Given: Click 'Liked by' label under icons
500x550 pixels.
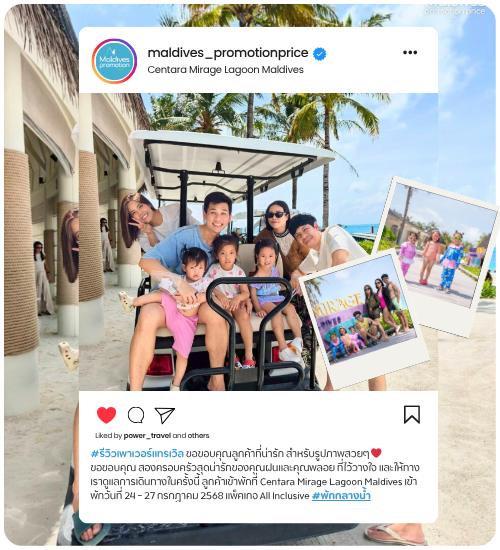Looking at the screenshot, I should 108,436.
